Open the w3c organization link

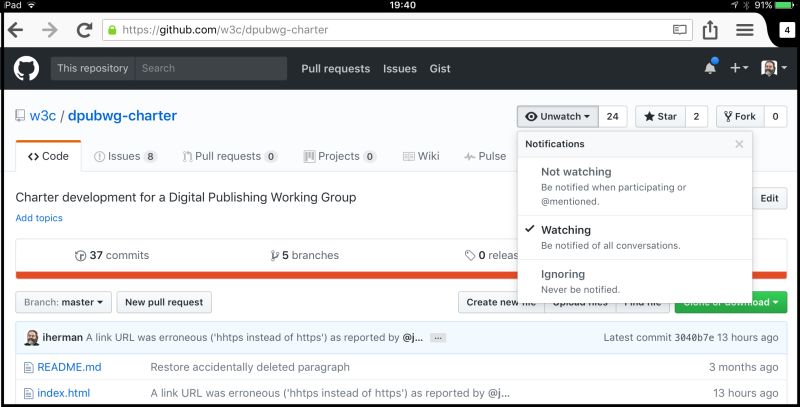(43, 116)
